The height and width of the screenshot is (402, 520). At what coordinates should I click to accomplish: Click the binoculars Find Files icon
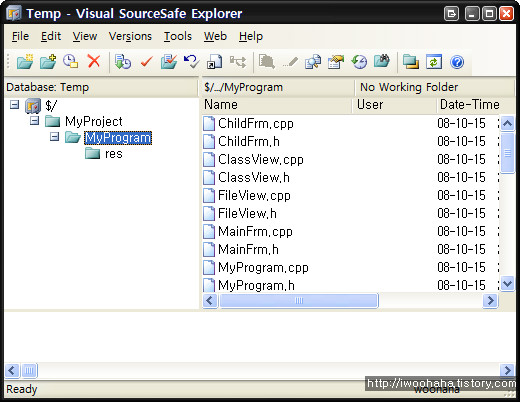382,61
